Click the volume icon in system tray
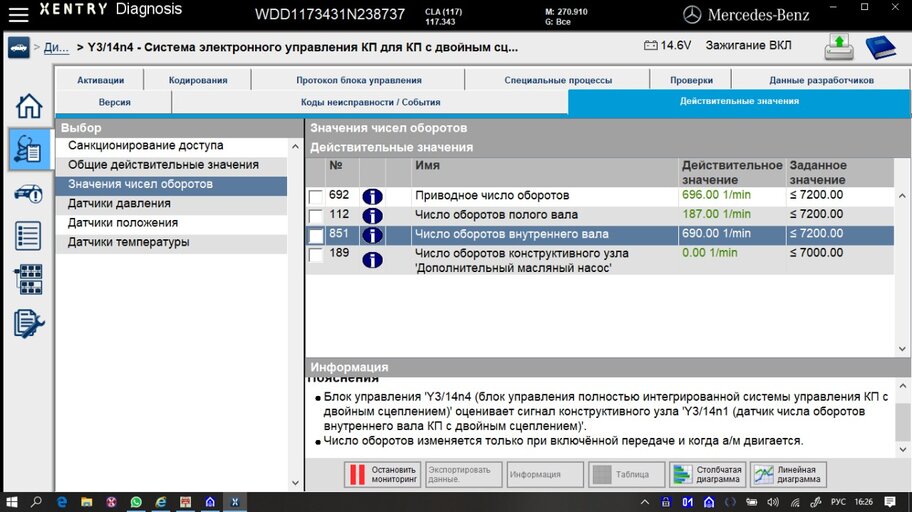912x512 pixels. pos(772,502)
